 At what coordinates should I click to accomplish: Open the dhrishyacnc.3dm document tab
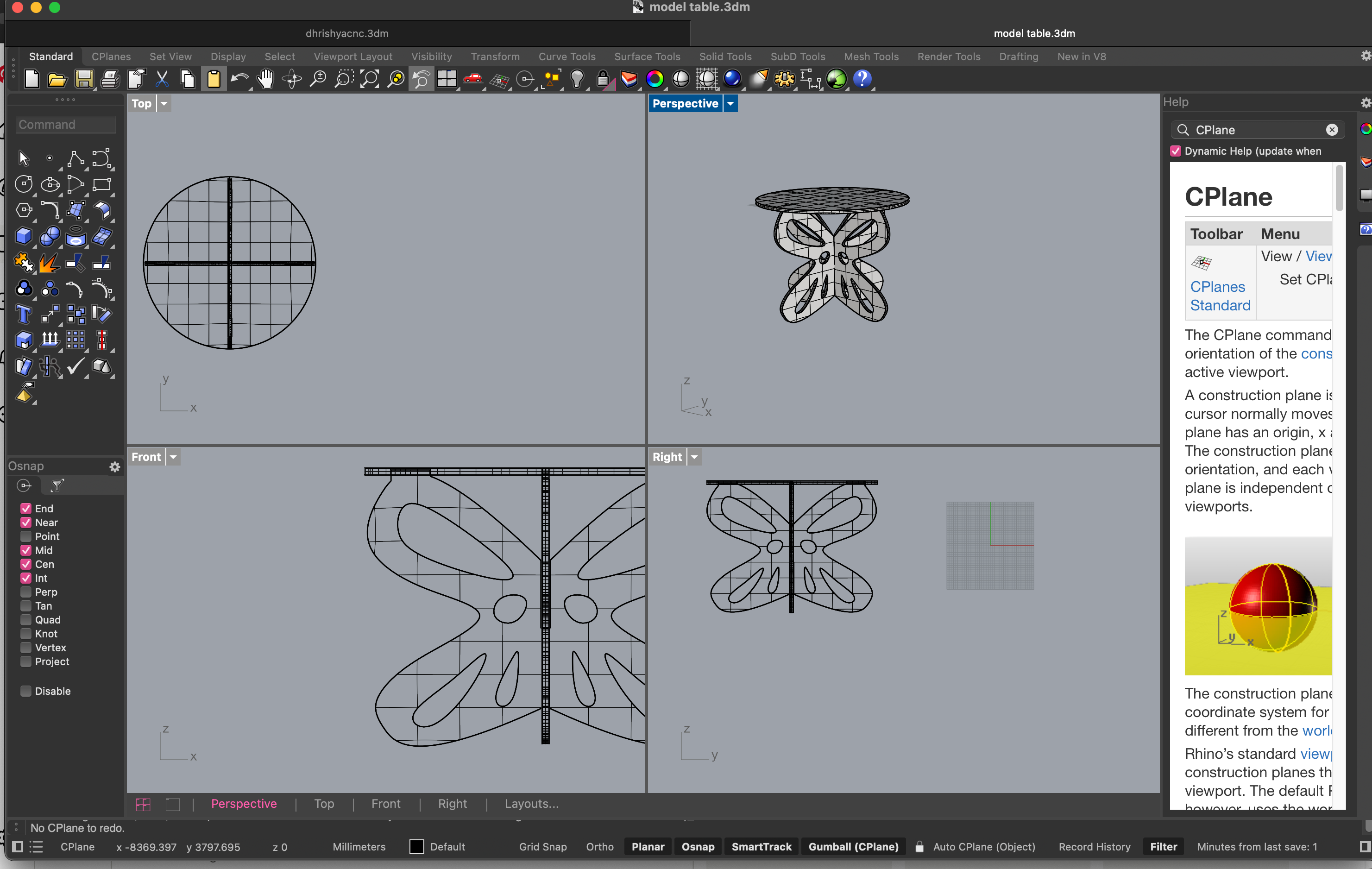point(346,33)
